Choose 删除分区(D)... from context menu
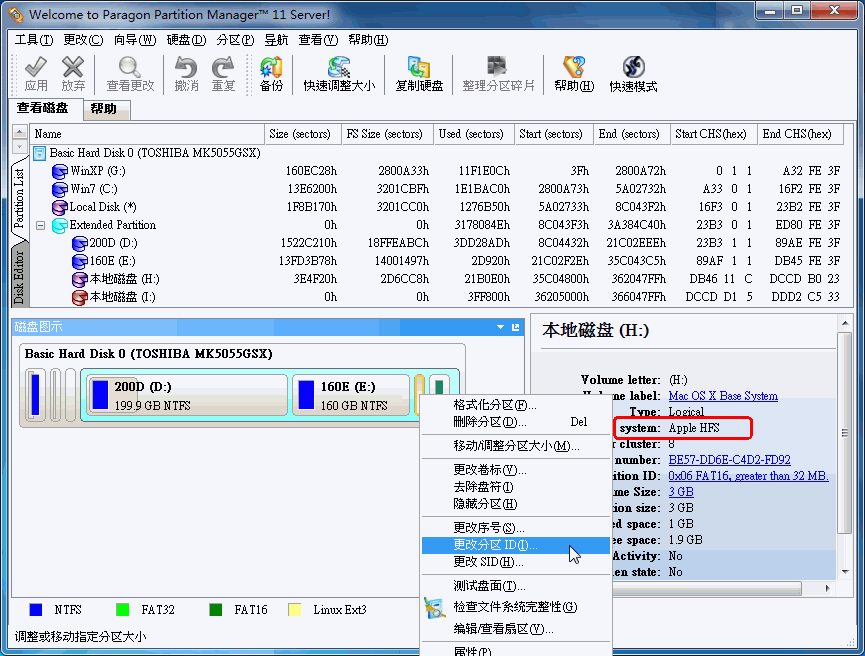This screenshot has width=865, height=656. (516, 422)
